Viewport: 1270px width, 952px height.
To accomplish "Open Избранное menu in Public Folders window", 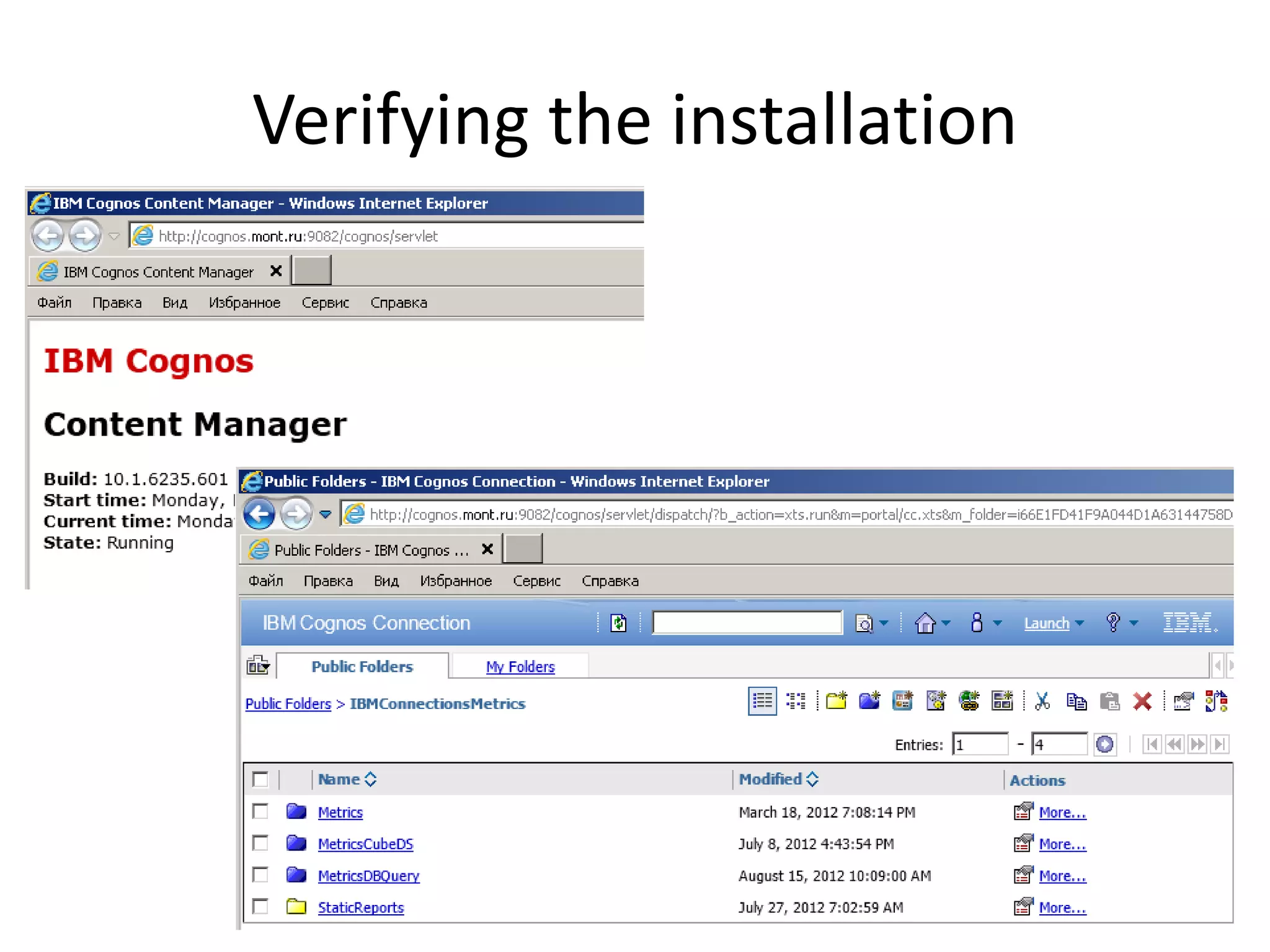I will coord(456,581).
